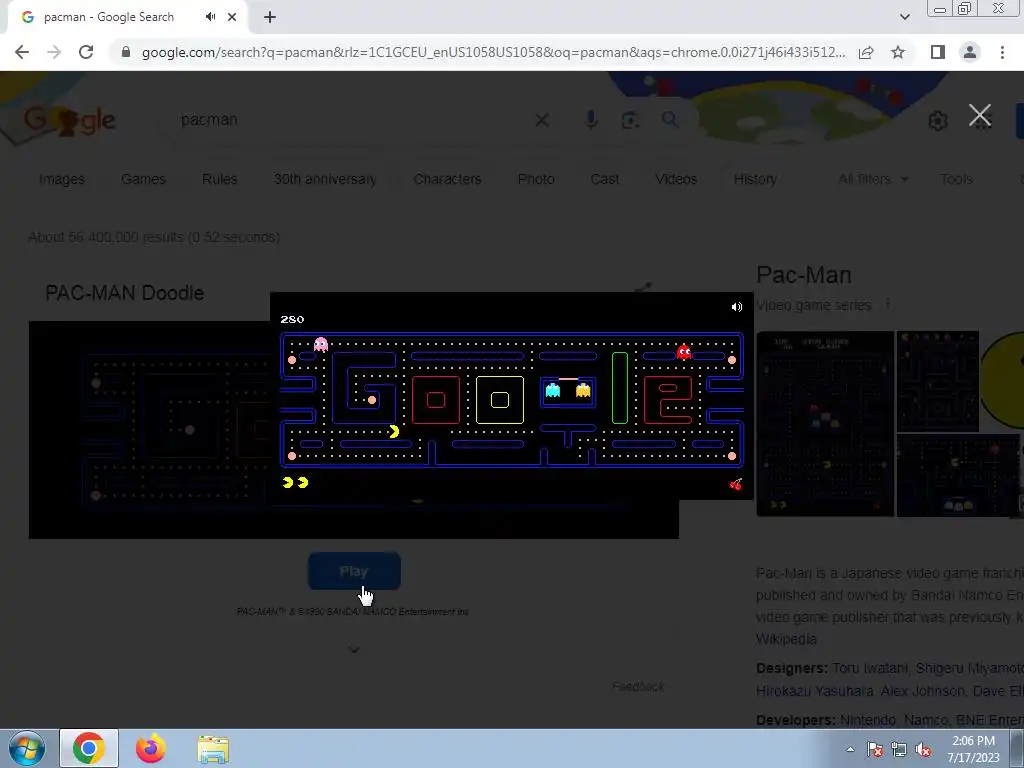The image size is (1024, 768).
Task: Open search Tools
Action: 956,179
